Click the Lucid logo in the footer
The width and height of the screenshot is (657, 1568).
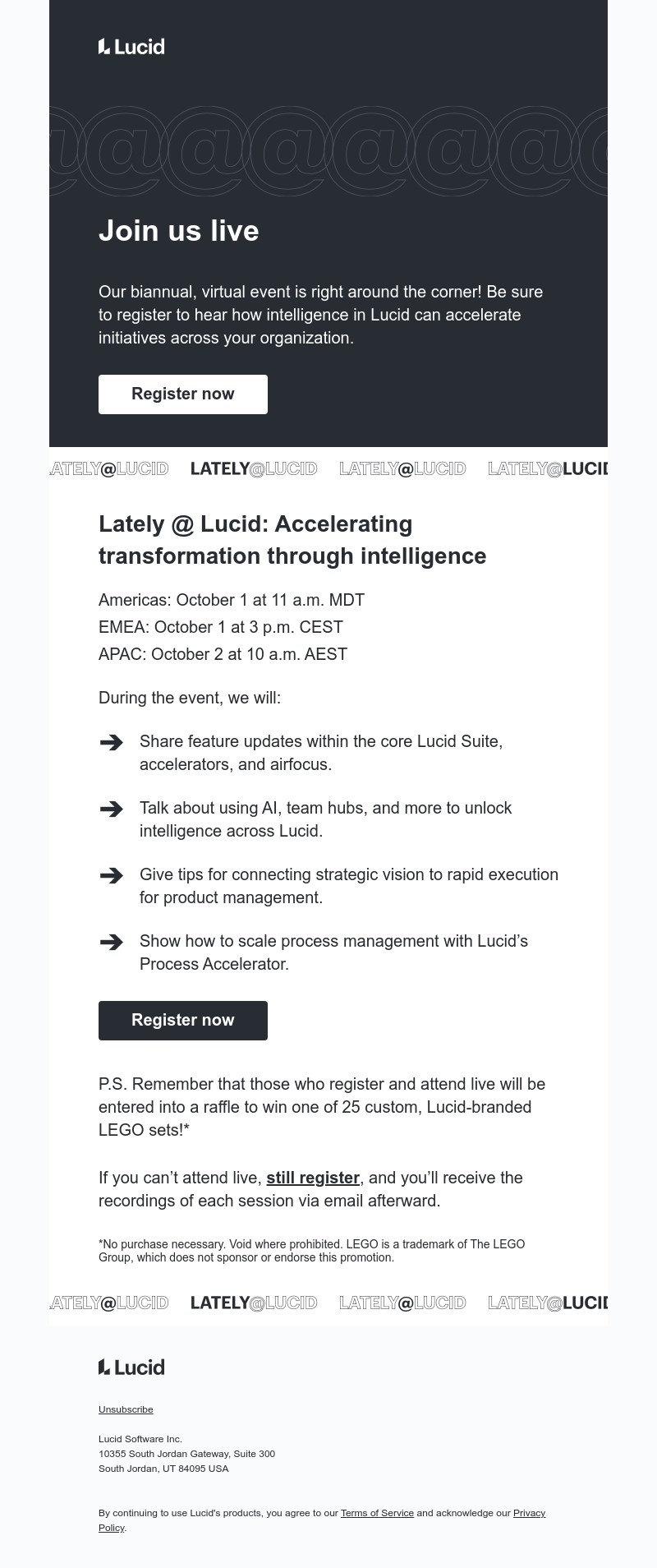(131, 1367)
